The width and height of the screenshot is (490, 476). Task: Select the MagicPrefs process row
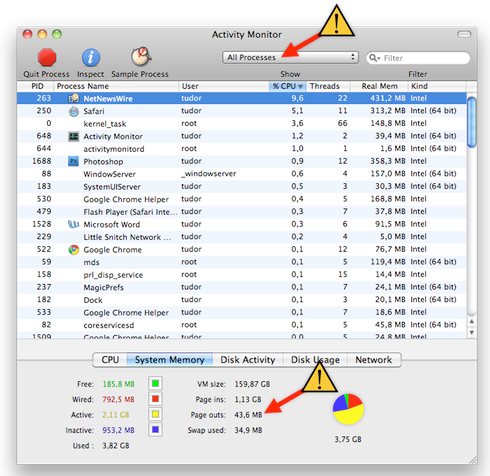pyautogui.click(x=242, y=287)
